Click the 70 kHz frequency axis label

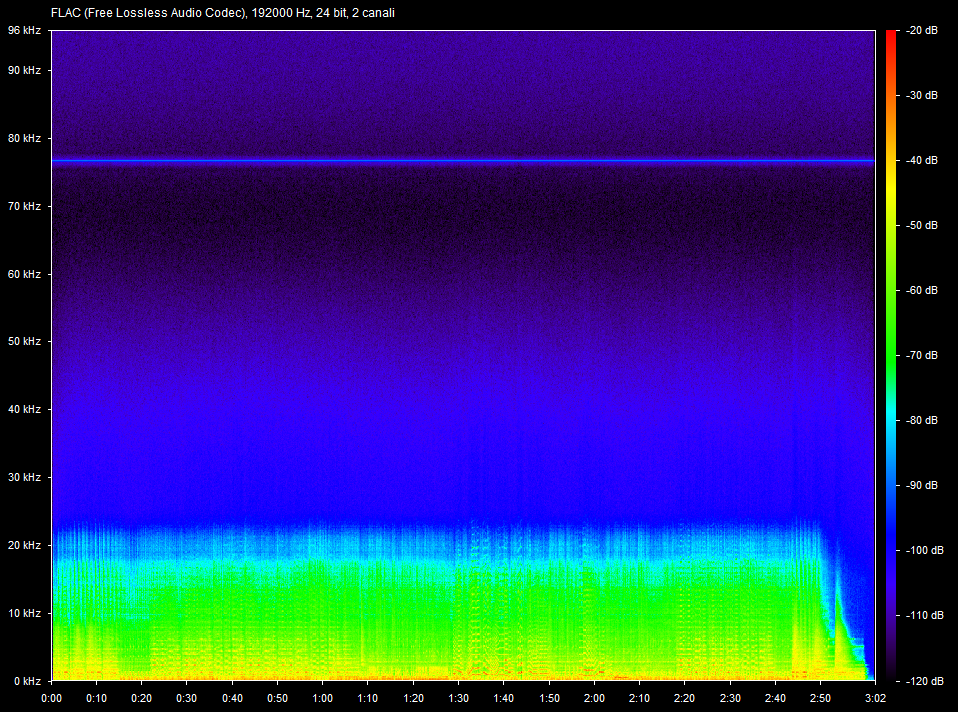(x=24, y=206)
